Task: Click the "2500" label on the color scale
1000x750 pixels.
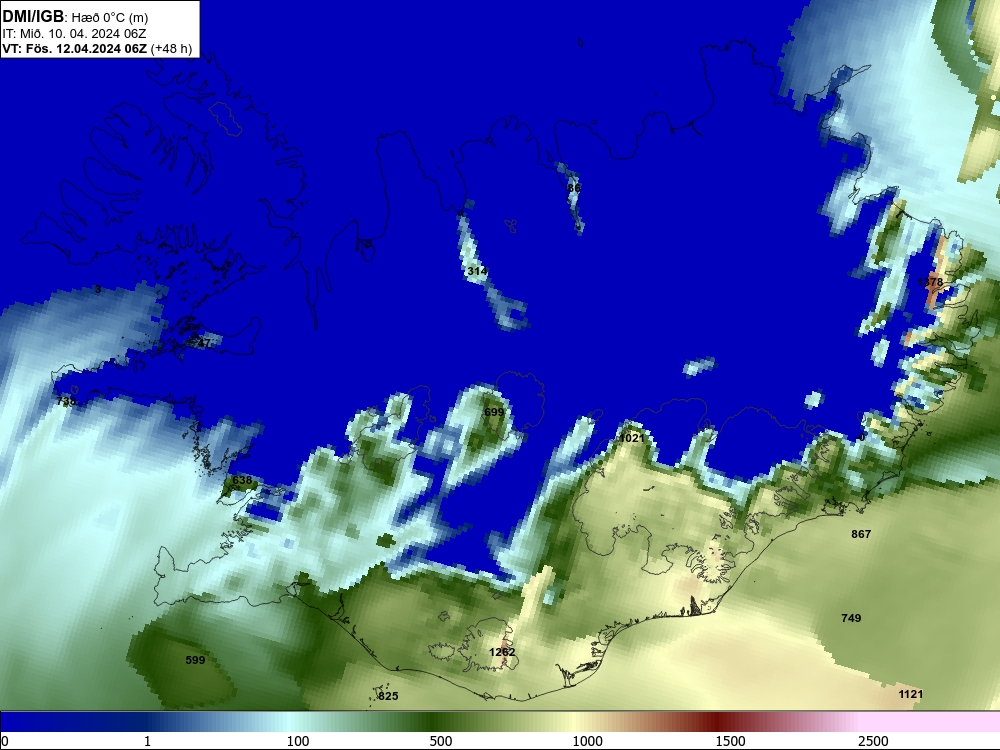Action: pyautogui.click(x=873, y=741)
